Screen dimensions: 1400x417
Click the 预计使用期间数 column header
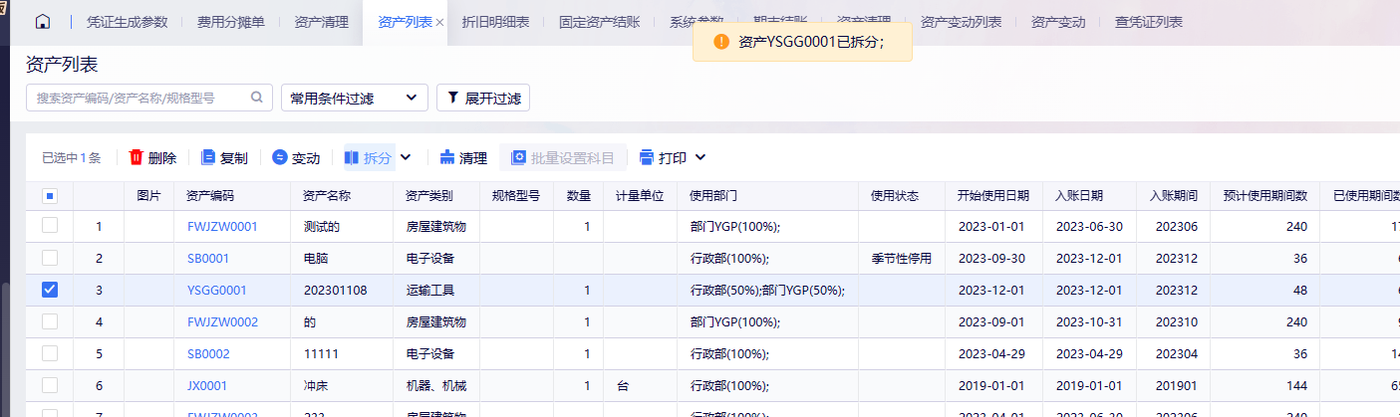pos(1265,196)
